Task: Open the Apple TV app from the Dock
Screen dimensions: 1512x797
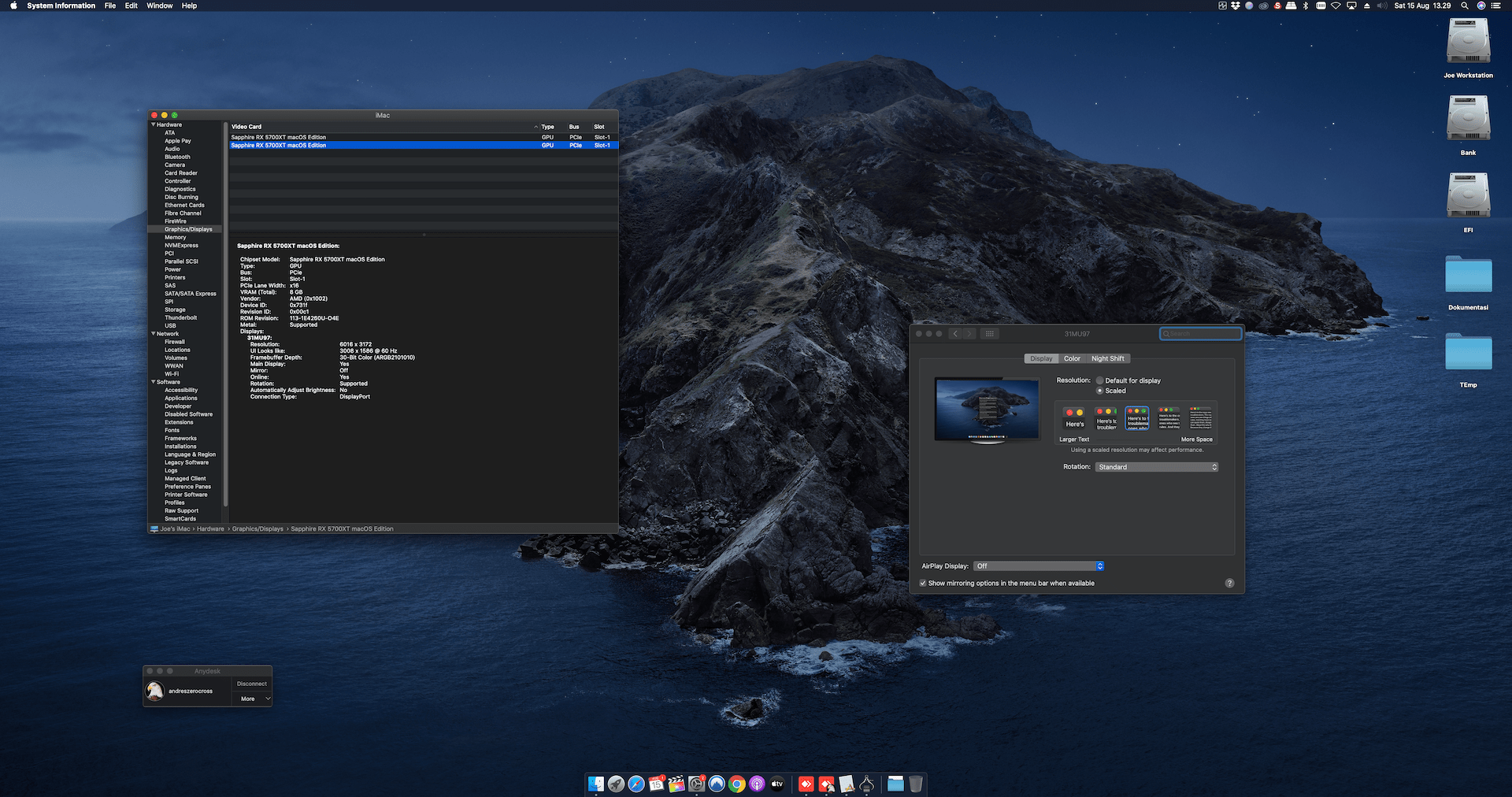Action: tap(776, 784)
